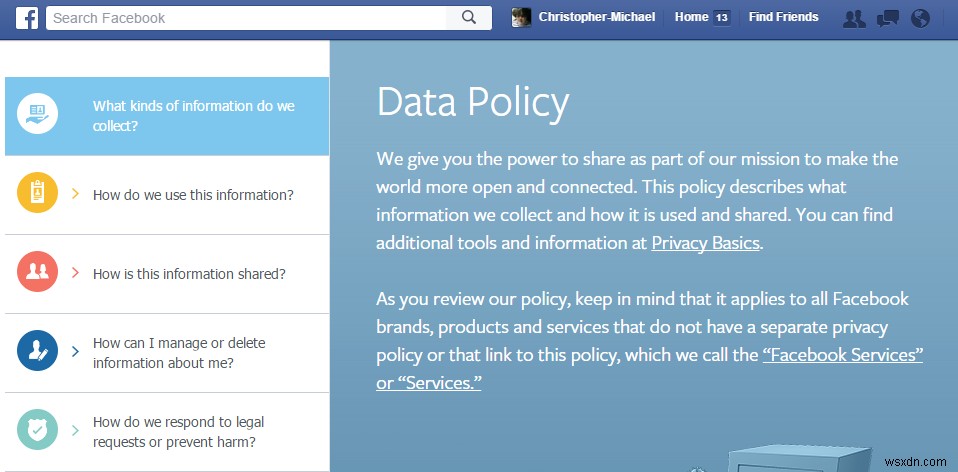Open the friend requests icon
This screenshot has height=472, width=958.
[x=854, y=18]
